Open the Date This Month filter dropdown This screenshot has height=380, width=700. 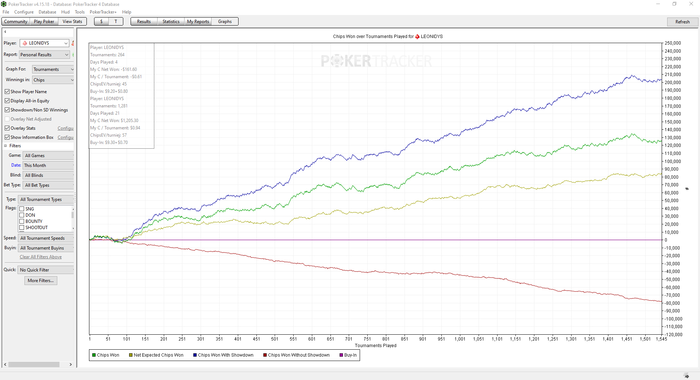pyautogui.click(x=48, y=165)
